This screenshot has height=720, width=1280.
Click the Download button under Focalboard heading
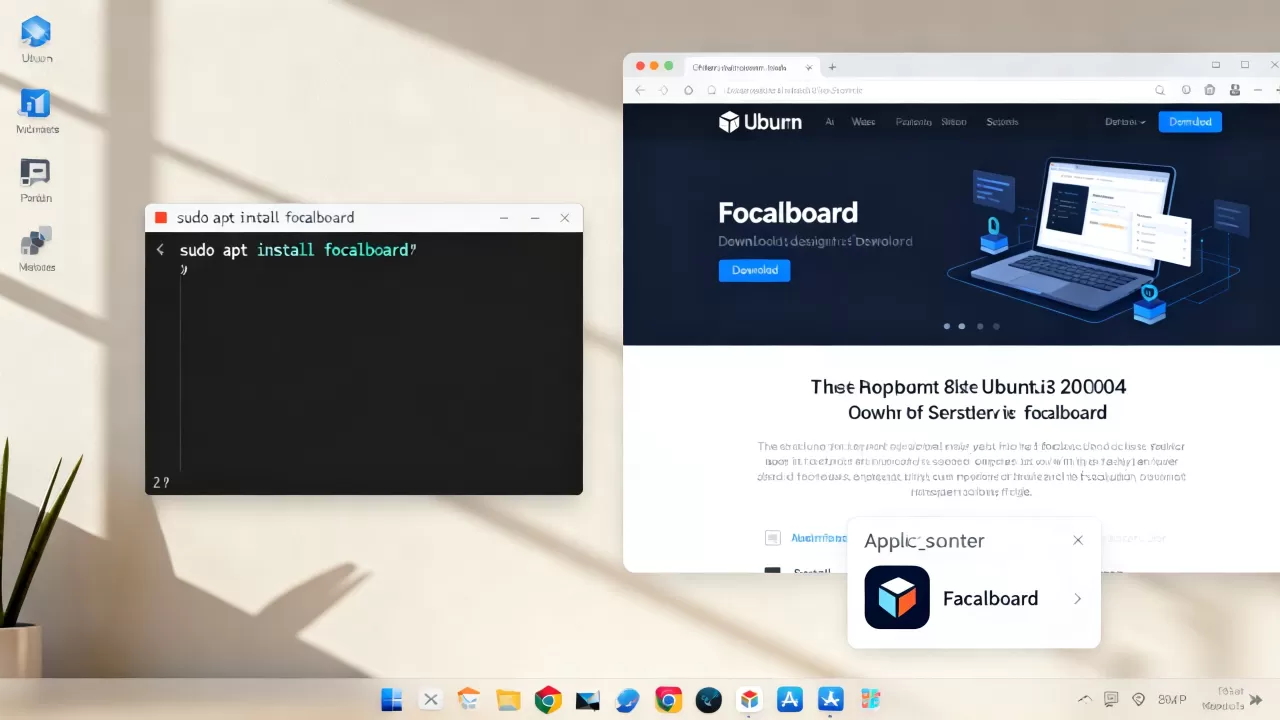point(754,270)
